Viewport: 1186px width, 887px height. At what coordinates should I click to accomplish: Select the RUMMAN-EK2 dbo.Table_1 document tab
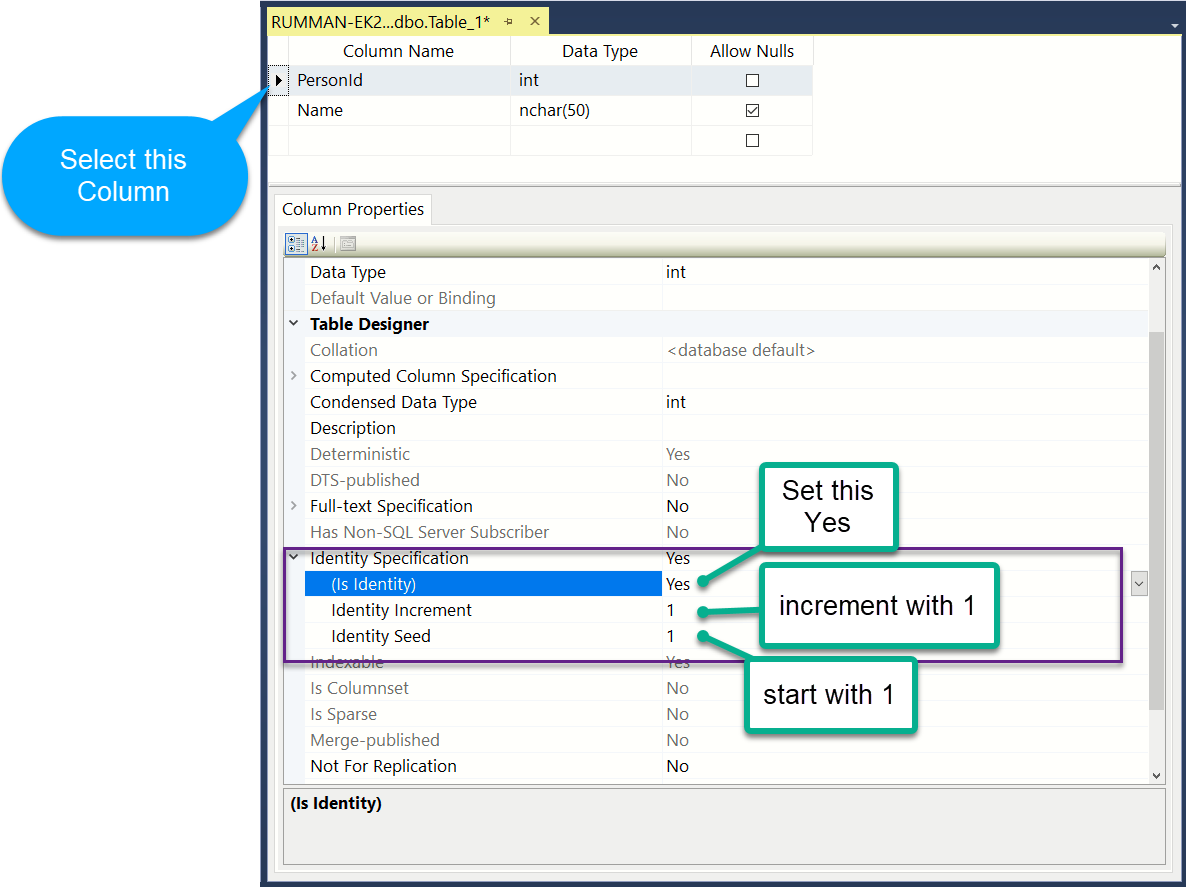(380, 21)
